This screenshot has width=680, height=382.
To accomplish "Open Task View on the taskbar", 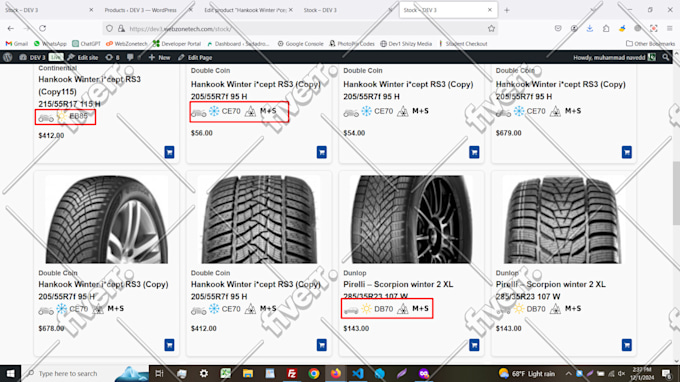I will [x=159, y=373].
